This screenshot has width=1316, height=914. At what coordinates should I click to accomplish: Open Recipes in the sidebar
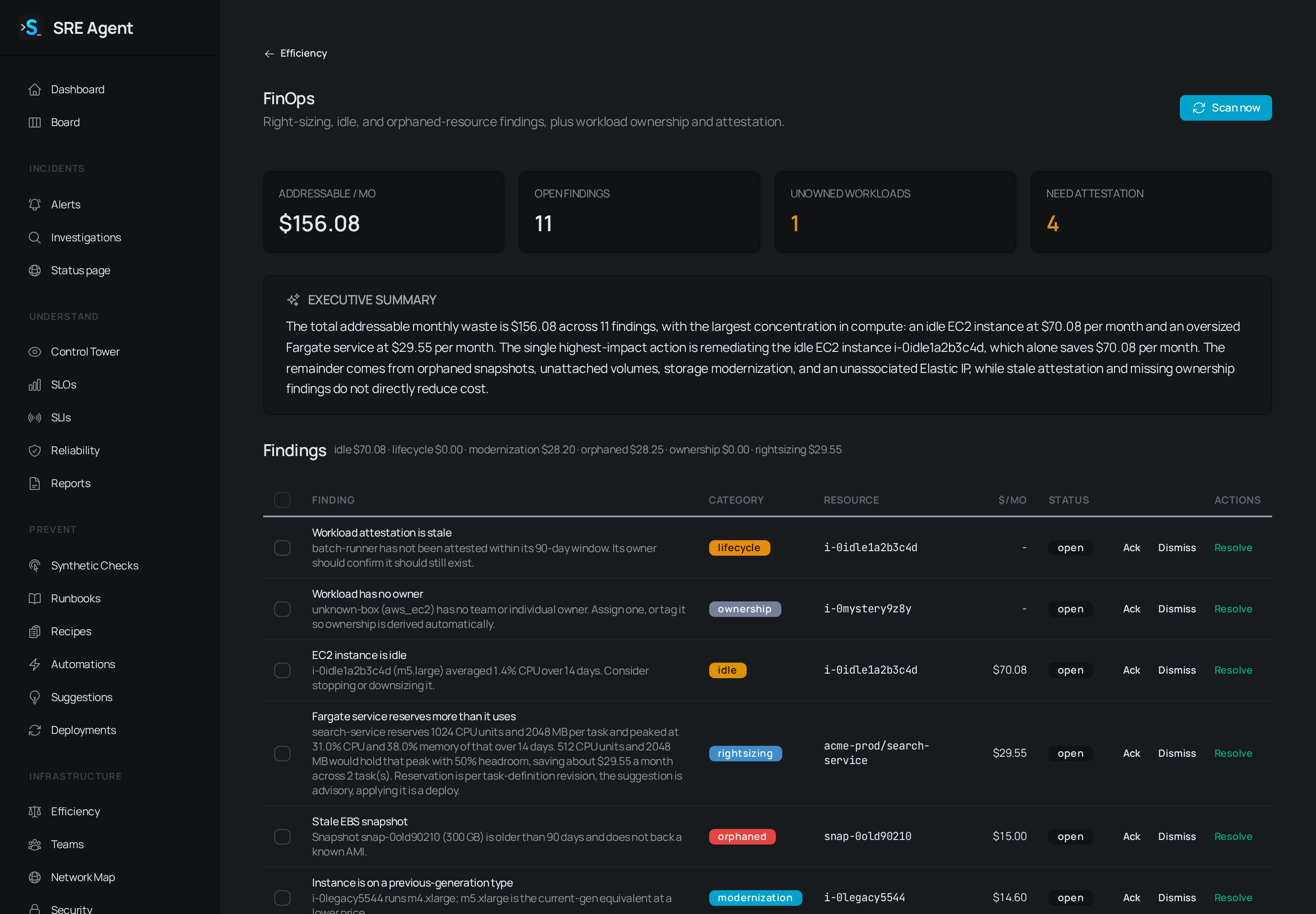tap(71, 631)
